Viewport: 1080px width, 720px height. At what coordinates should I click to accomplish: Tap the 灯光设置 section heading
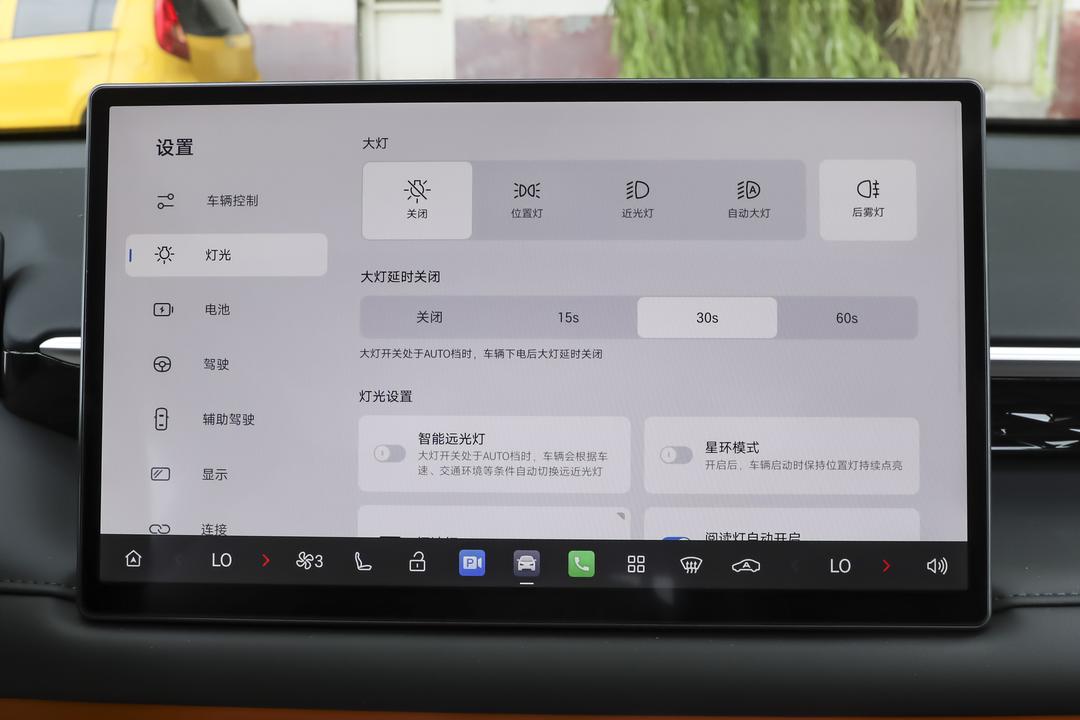pos(386,396)
